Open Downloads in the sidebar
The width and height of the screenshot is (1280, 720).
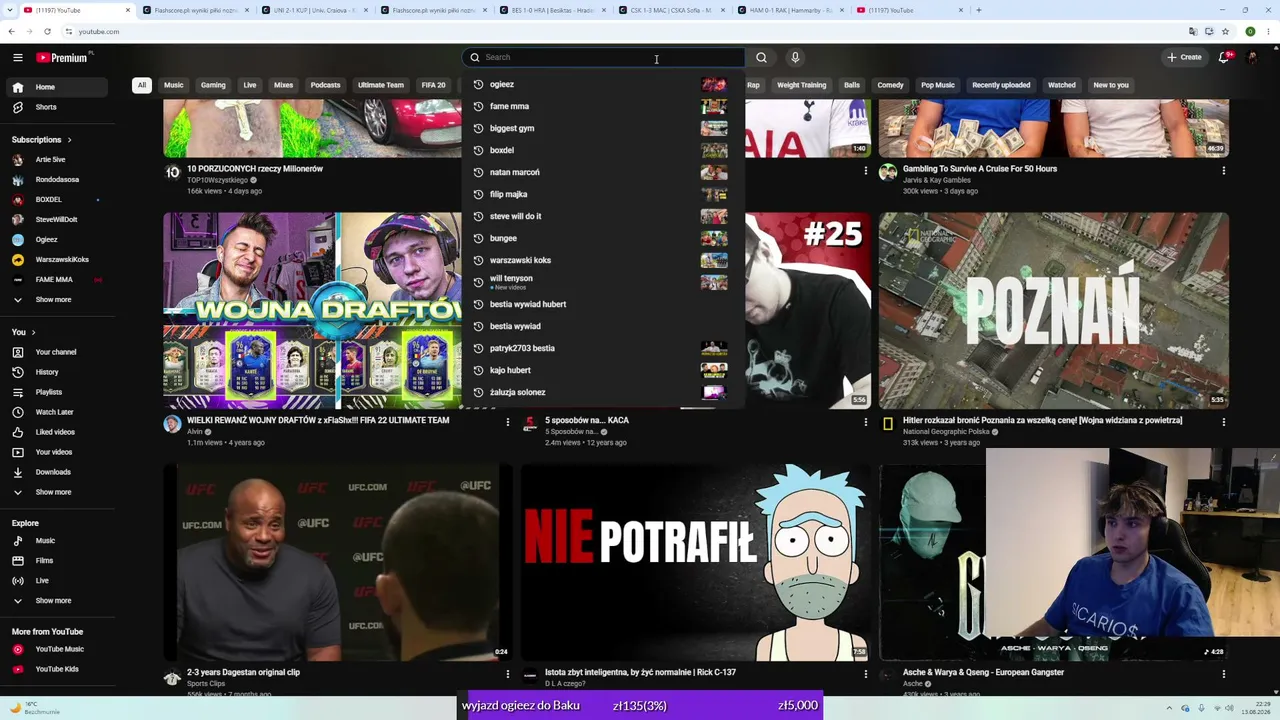click(57, 472)
